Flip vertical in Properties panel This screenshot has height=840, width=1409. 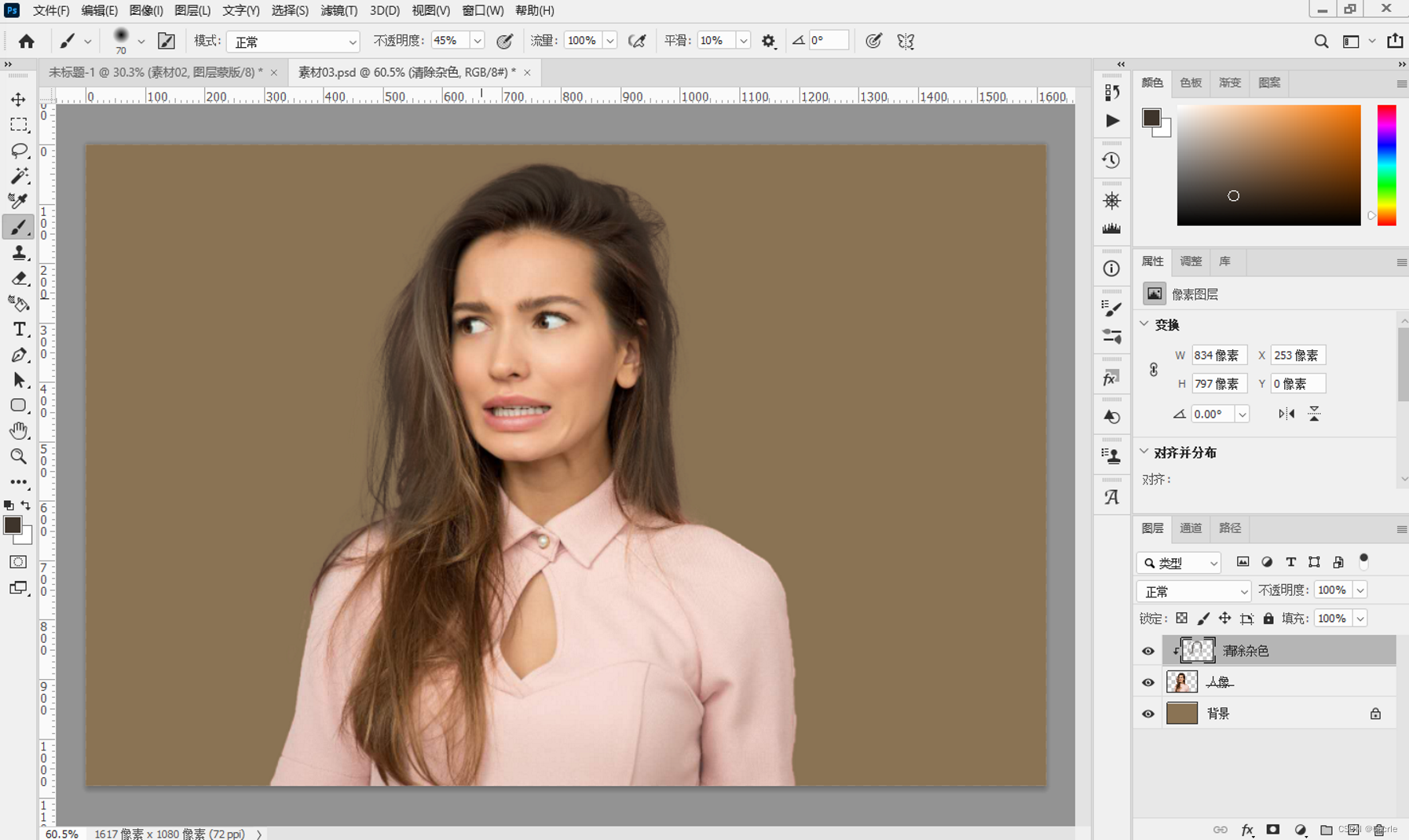tap(1314, 414)
